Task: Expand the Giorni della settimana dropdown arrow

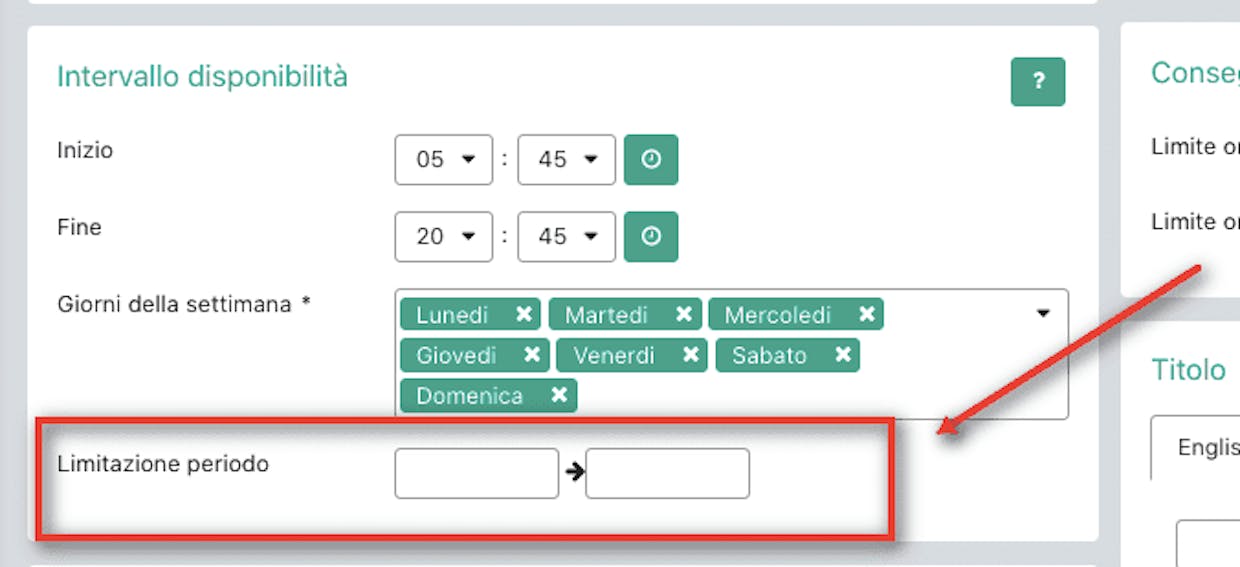Action: [1043, 314]
